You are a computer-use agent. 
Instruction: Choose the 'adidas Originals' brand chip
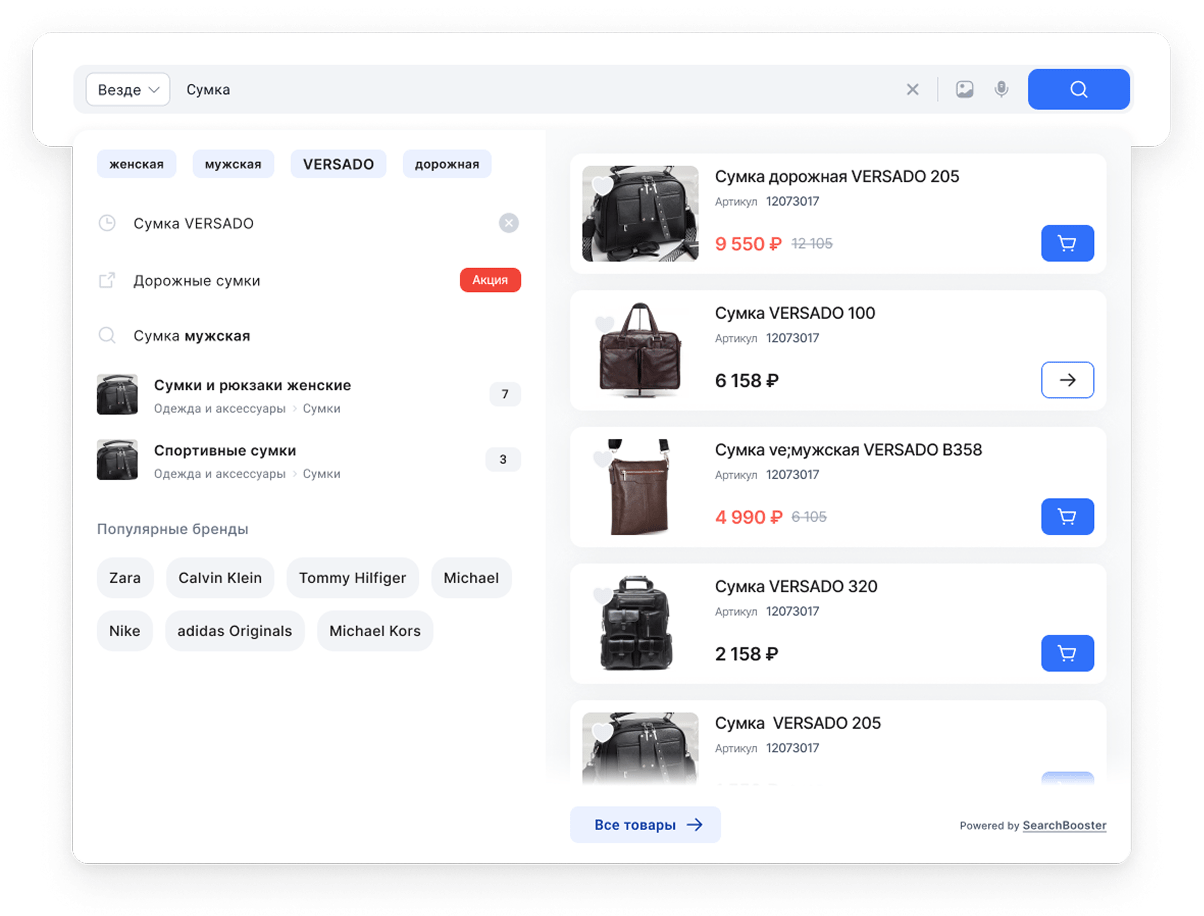pos(235,631)
